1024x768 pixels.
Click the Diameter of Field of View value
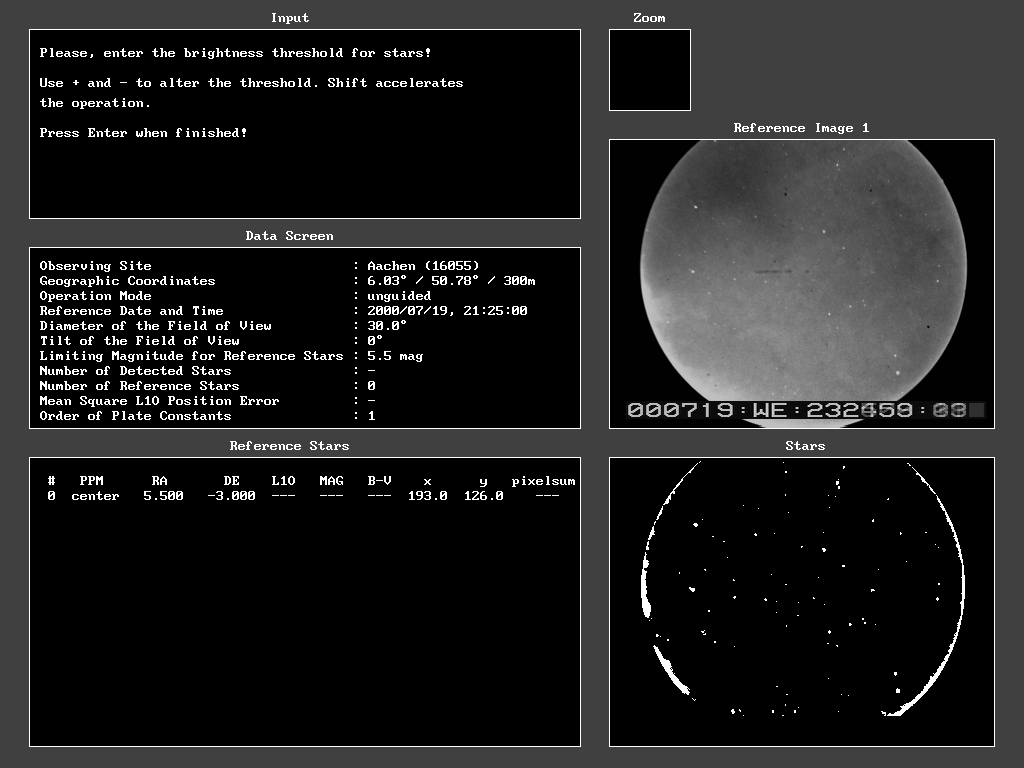click(387, 326)
